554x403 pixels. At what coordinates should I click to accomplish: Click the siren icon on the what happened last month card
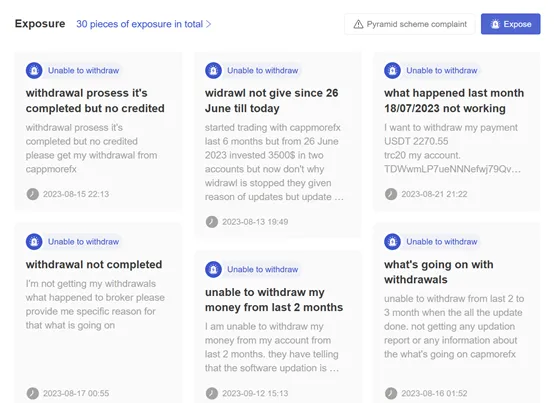(392, 70)
